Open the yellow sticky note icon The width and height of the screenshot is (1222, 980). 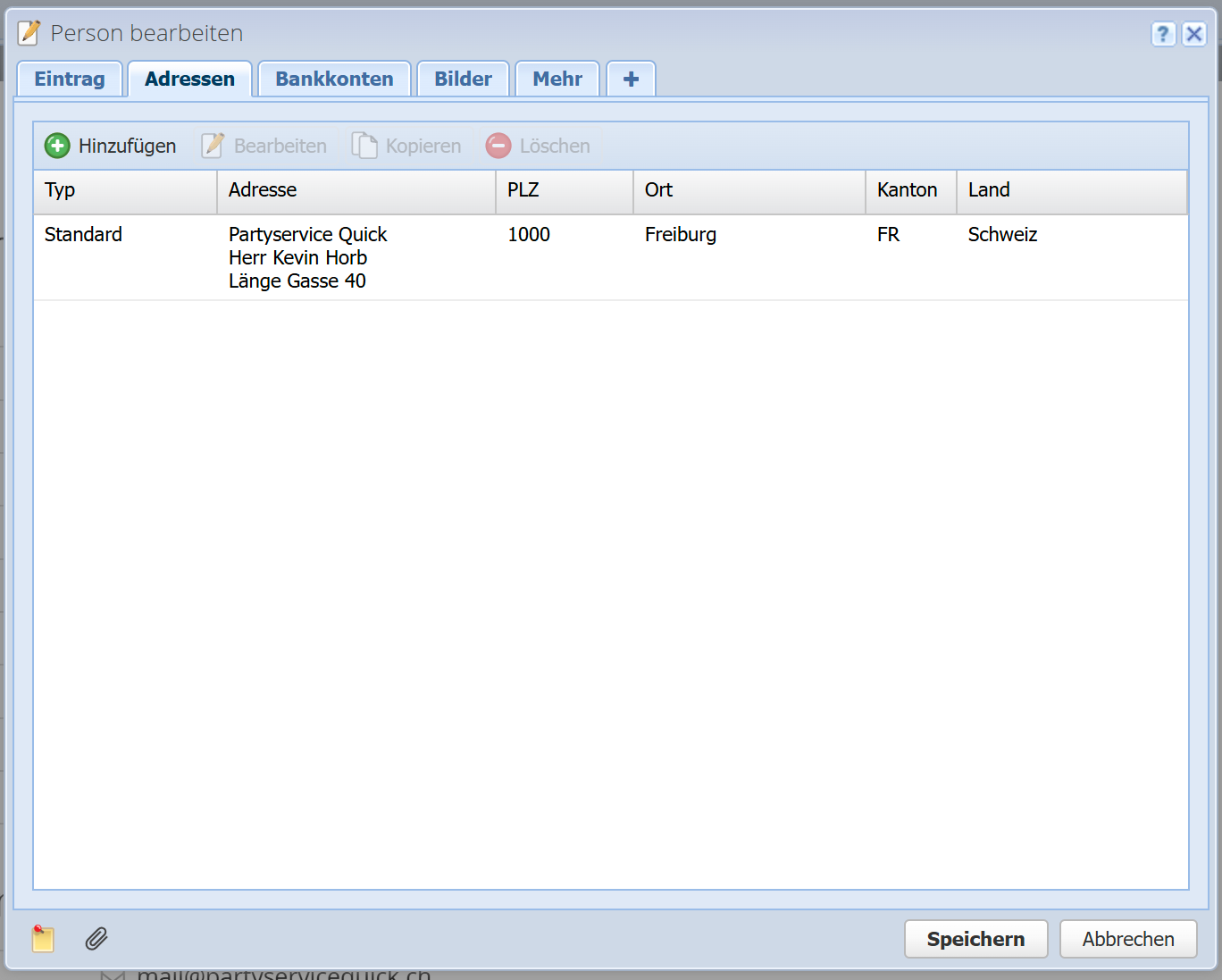(x=43, y=939)
